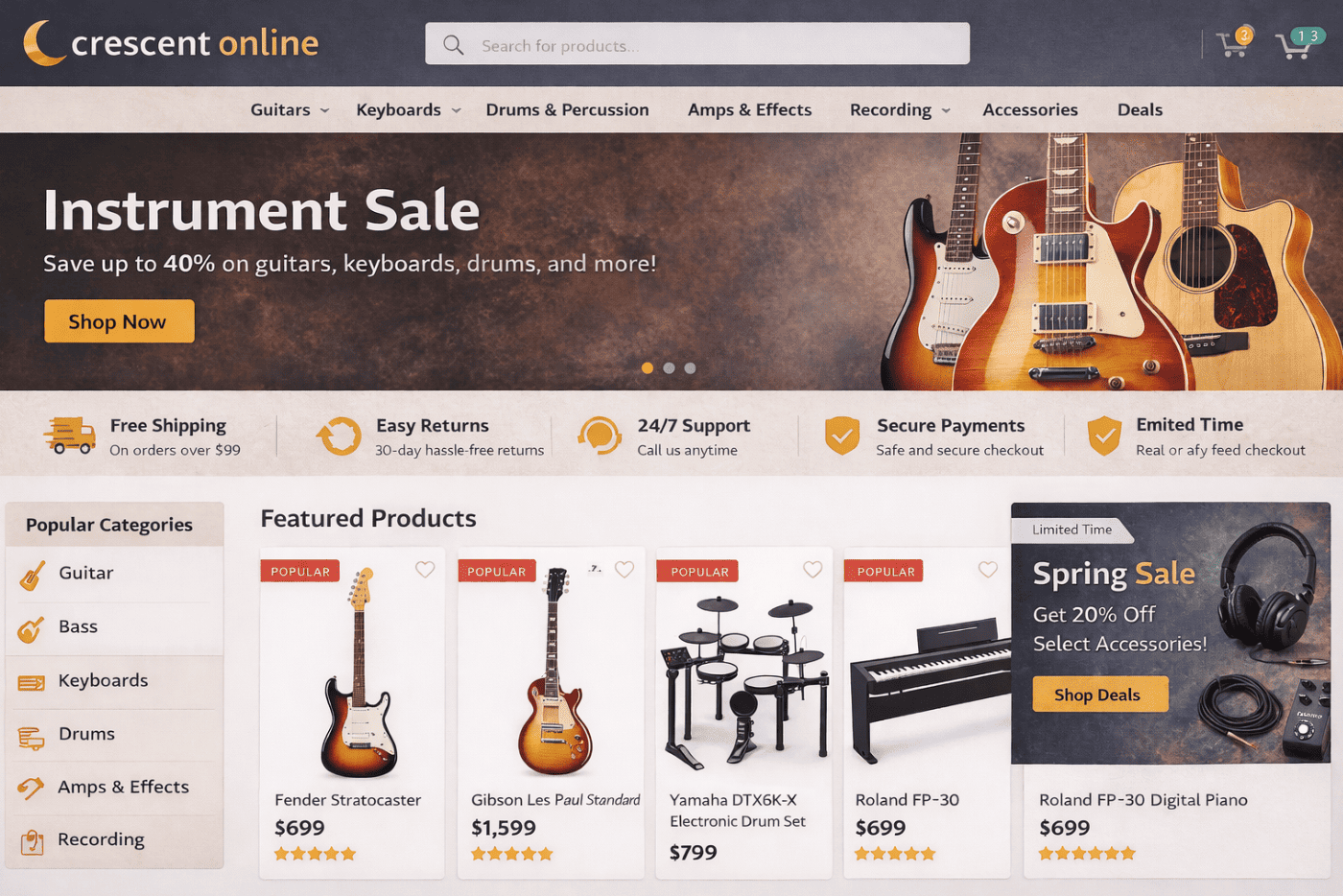Image resolution: width=1343 pixels, height=896 pixels.
Task: Toggle wishlist heart on Roland FP-30
Action: tap(987, 570)
